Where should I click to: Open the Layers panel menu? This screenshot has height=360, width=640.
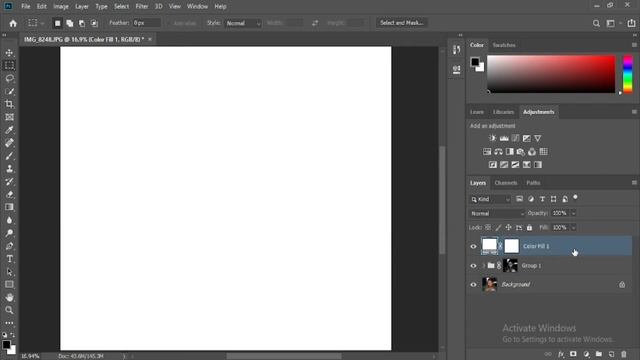tap(634, 183)
